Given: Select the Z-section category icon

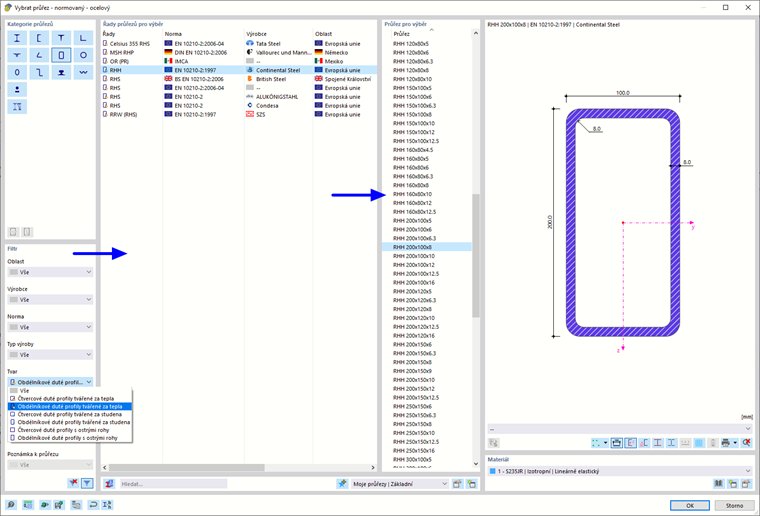Looking at the screenshot, I should pyautogui.click(x=39, y=72).
